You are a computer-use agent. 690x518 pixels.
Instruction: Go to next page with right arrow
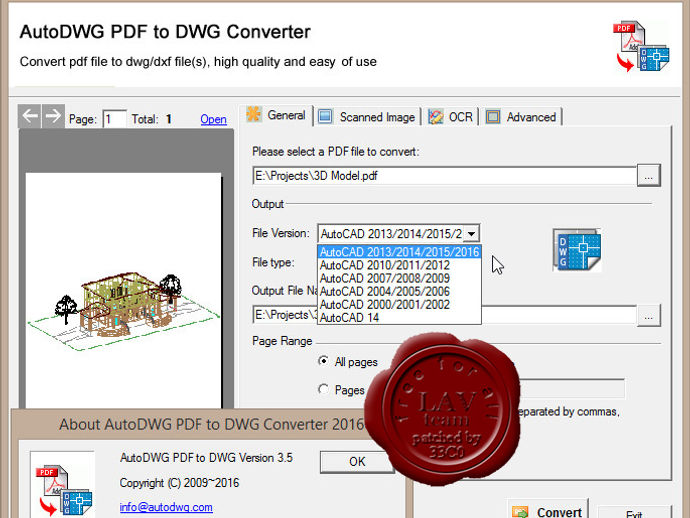click(53, 116)
